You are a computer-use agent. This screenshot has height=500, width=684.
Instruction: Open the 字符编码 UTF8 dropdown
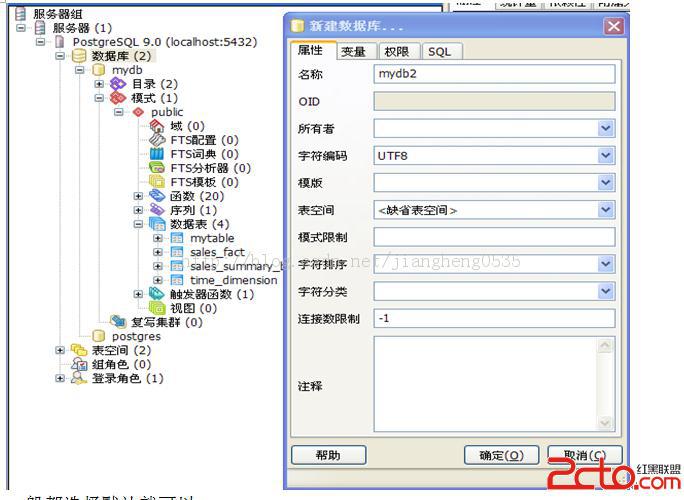pyautogui.click(x=606, y=156)
